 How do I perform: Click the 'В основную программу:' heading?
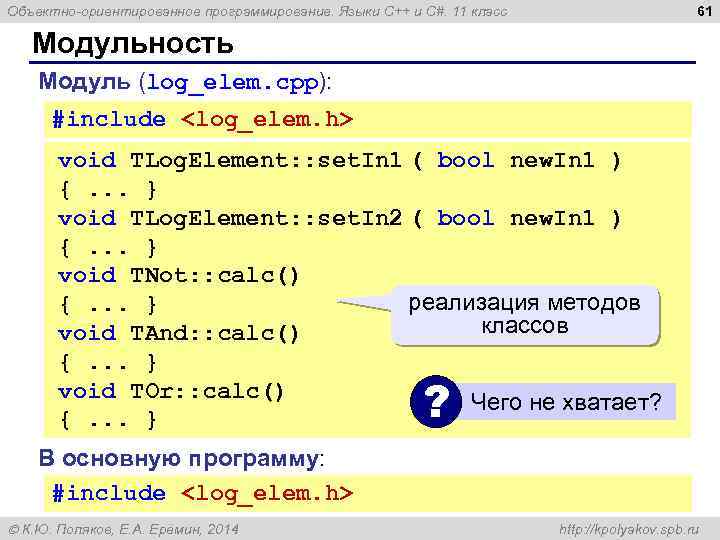coord(182,458)
